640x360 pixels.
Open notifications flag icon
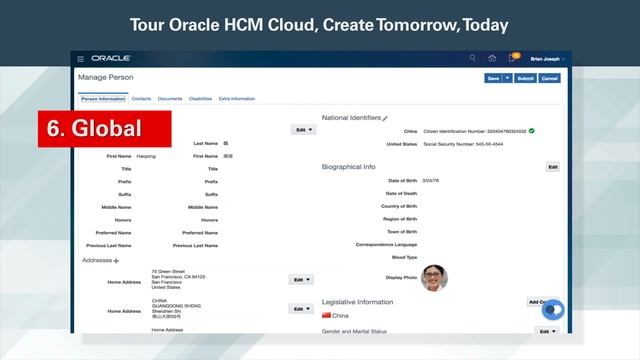[x=513, y=57]
